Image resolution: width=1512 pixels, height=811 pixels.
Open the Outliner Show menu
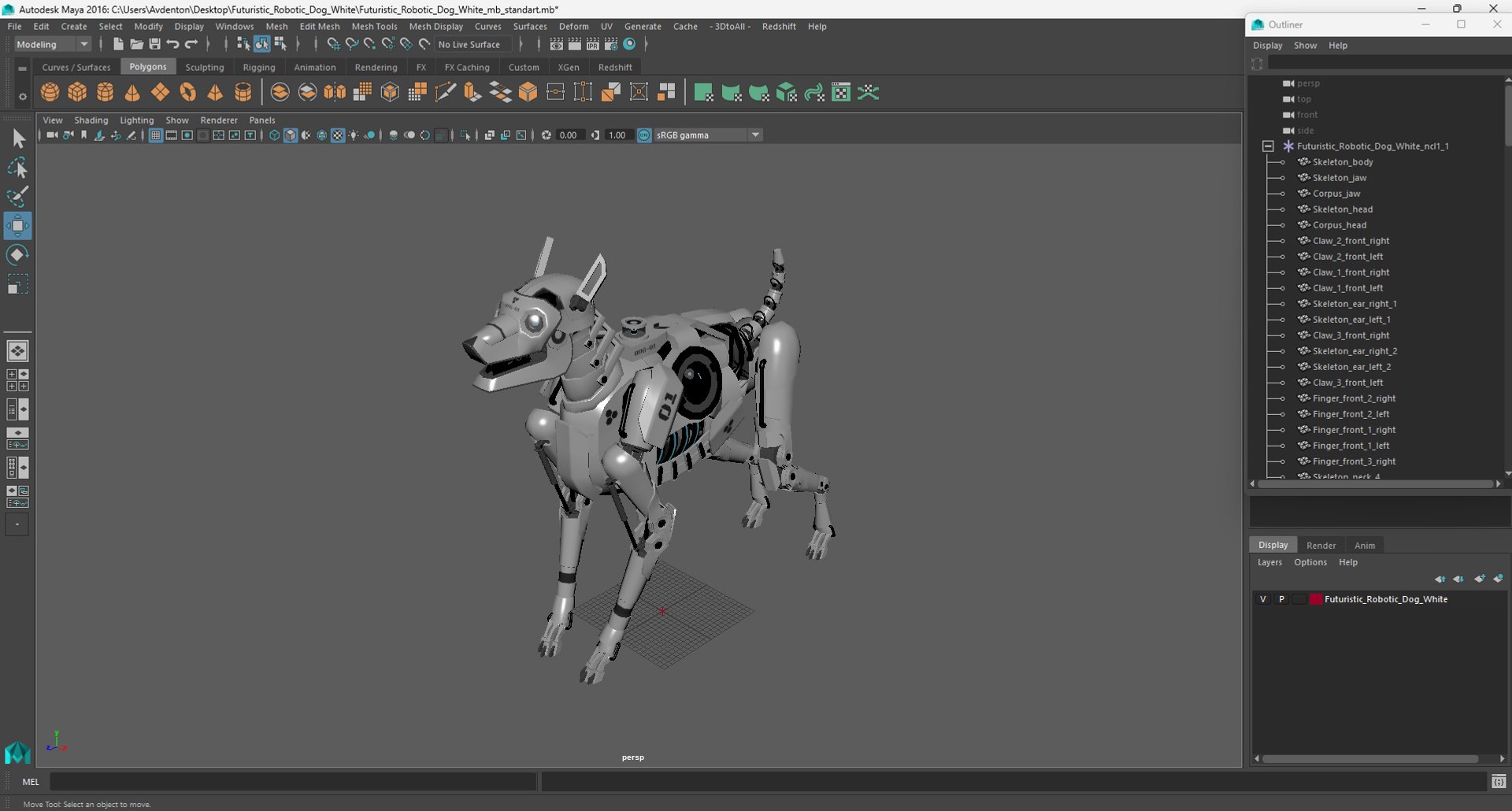pos(1305,46)
